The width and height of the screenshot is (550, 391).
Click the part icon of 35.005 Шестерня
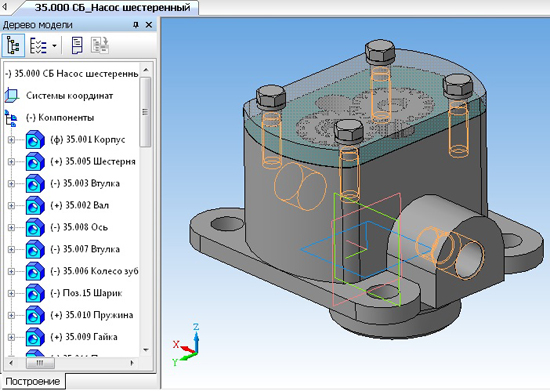[x=35, y=162]
